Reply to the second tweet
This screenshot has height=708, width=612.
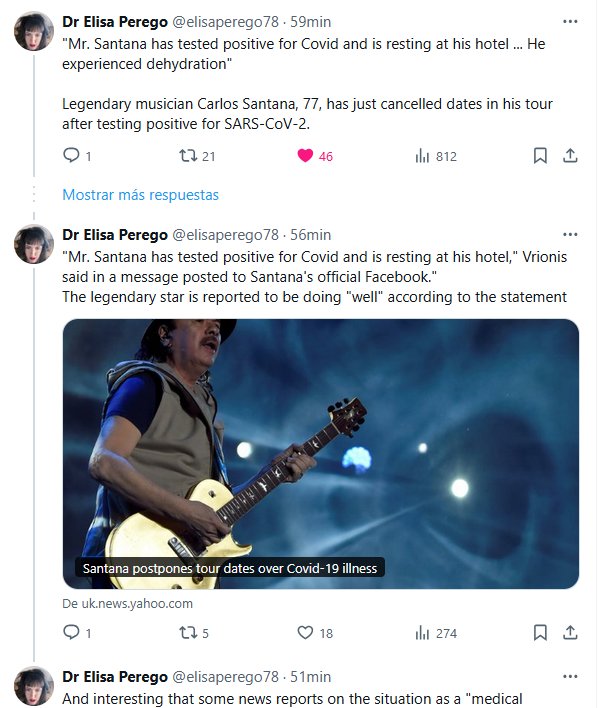(71, 632)
